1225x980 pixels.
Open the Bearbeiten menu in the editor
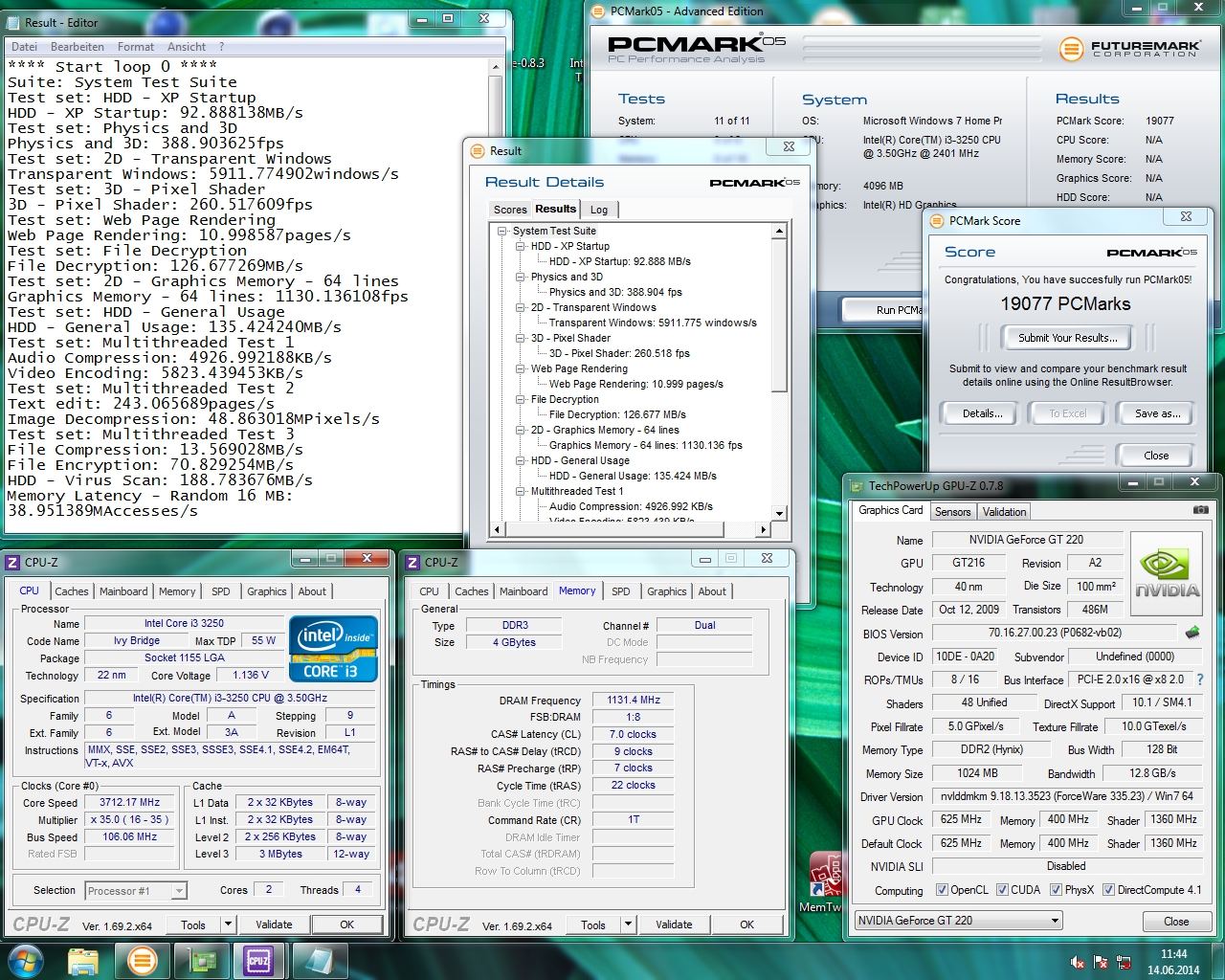pyautogui.click(x=78, y=47)
